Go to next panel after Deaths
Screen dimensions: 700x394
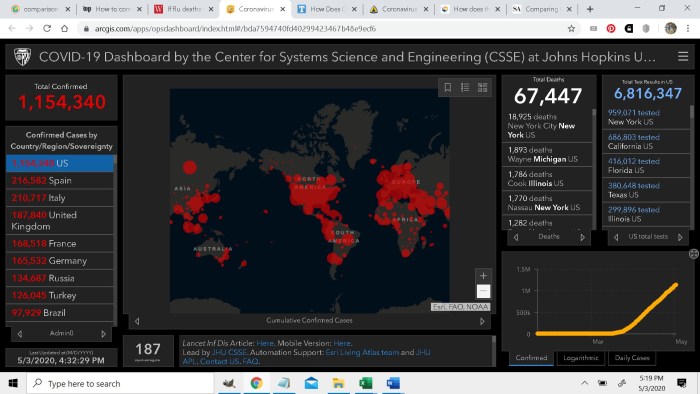583,237
